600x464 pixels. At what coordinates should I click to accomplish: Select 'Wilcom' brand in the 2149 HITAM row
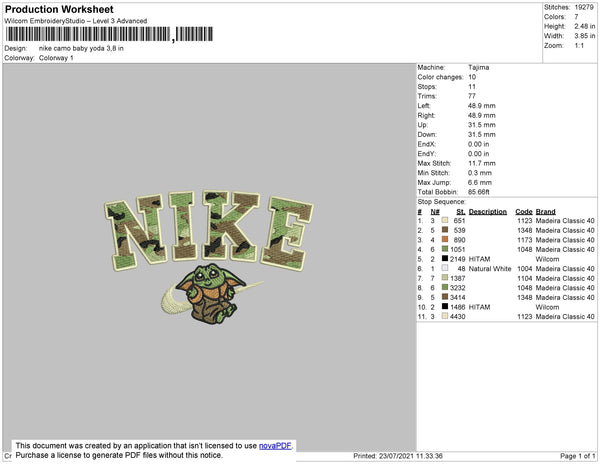click(x=547, y=259)
